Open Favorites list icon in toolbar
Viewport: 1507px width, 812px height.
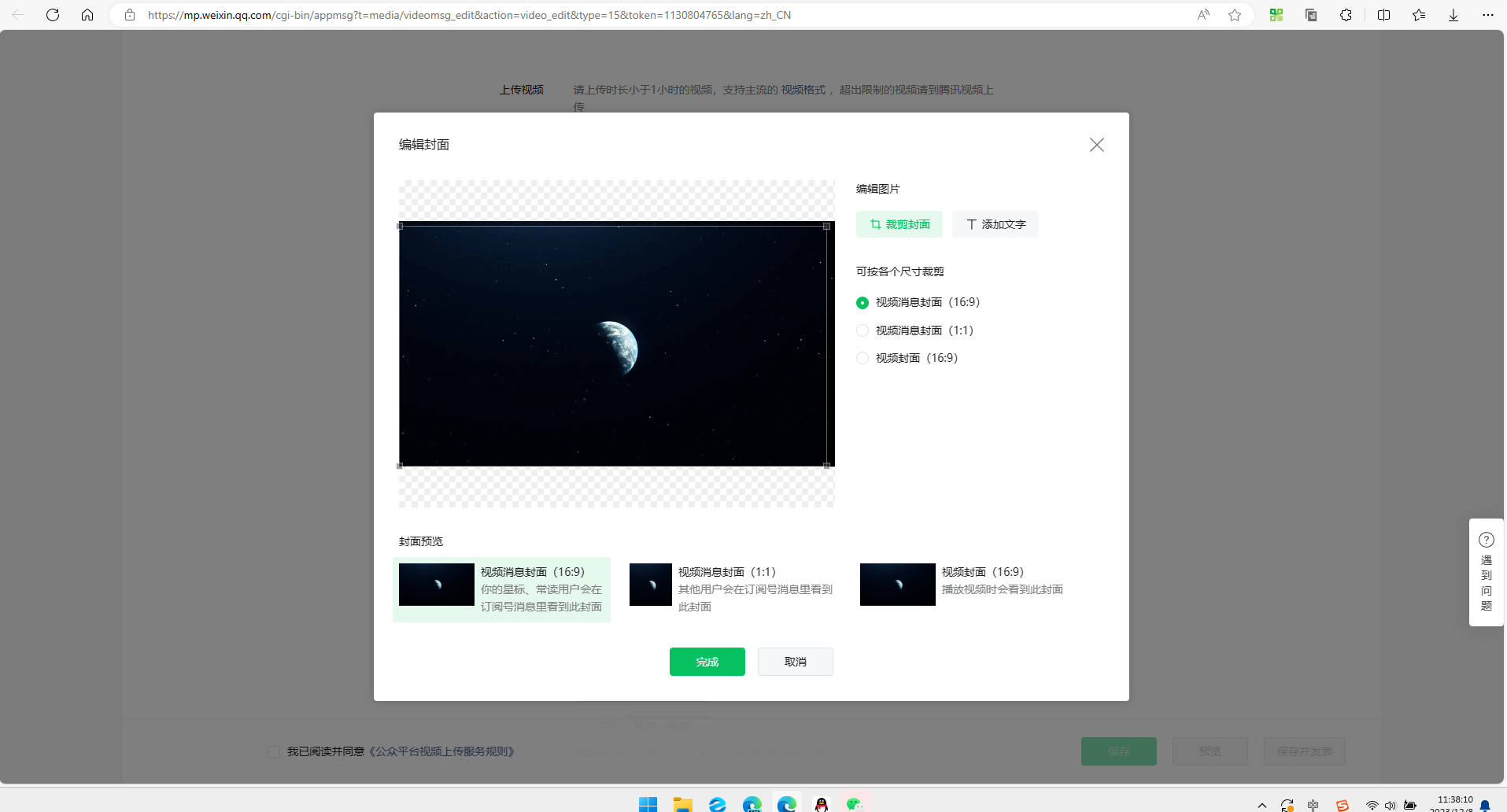[x=1419, y=15]
